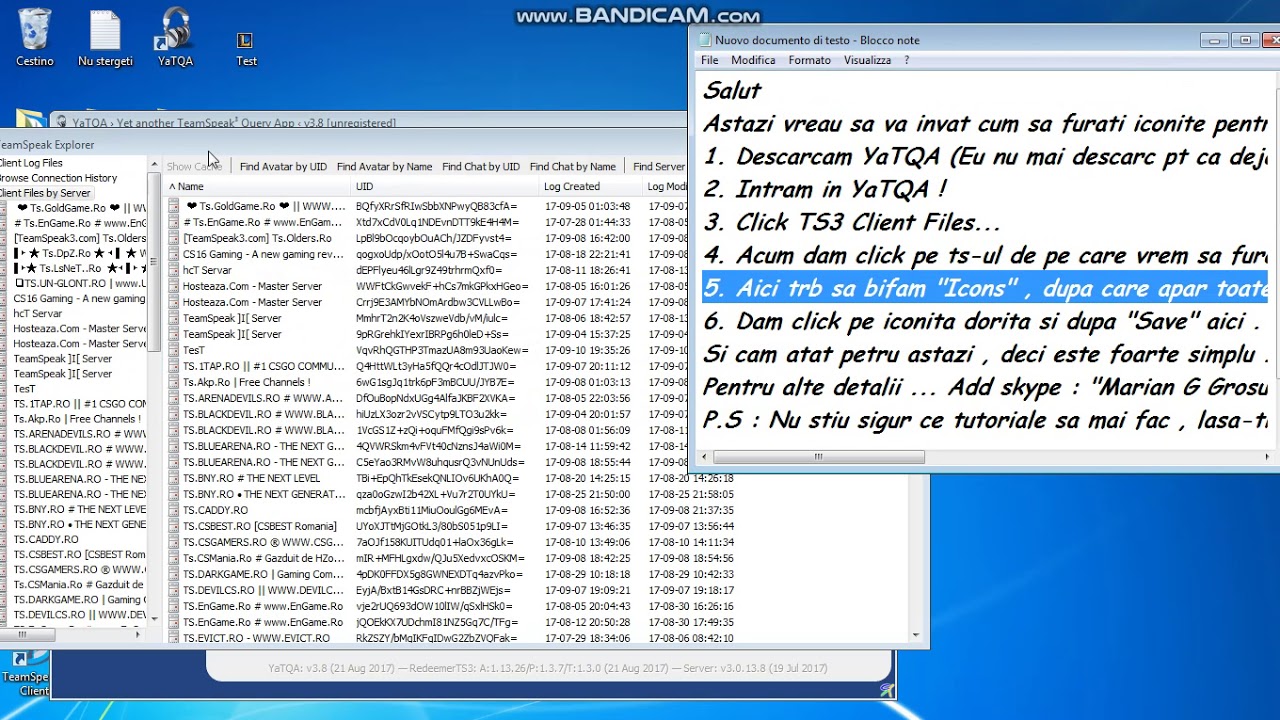Open the Test desktop shortcut
Screen dimensions: 1280x720
246,48
